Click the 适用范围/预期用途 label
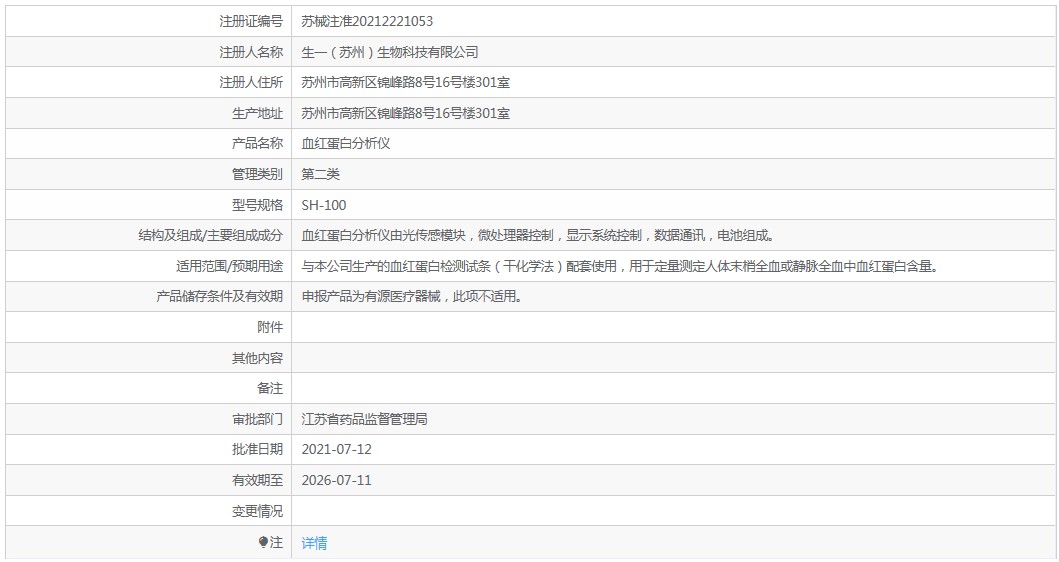Image resolution: width=1059 pixels, height=562 pixels. click(230, 266)
